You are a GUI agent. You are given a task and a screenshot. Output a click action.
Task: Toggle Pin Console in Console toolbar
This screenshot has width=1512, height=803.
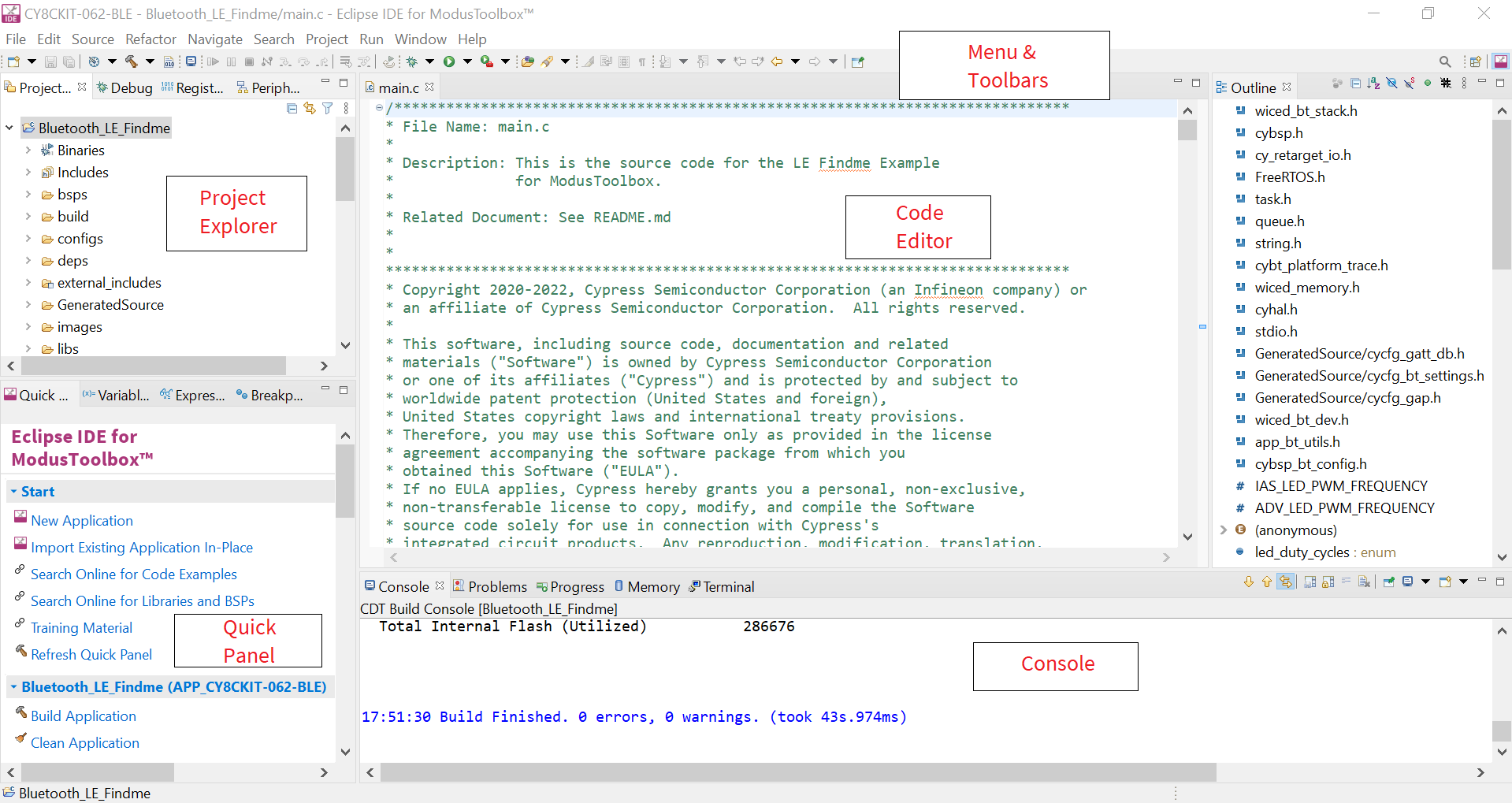(x=1389, y=582)
